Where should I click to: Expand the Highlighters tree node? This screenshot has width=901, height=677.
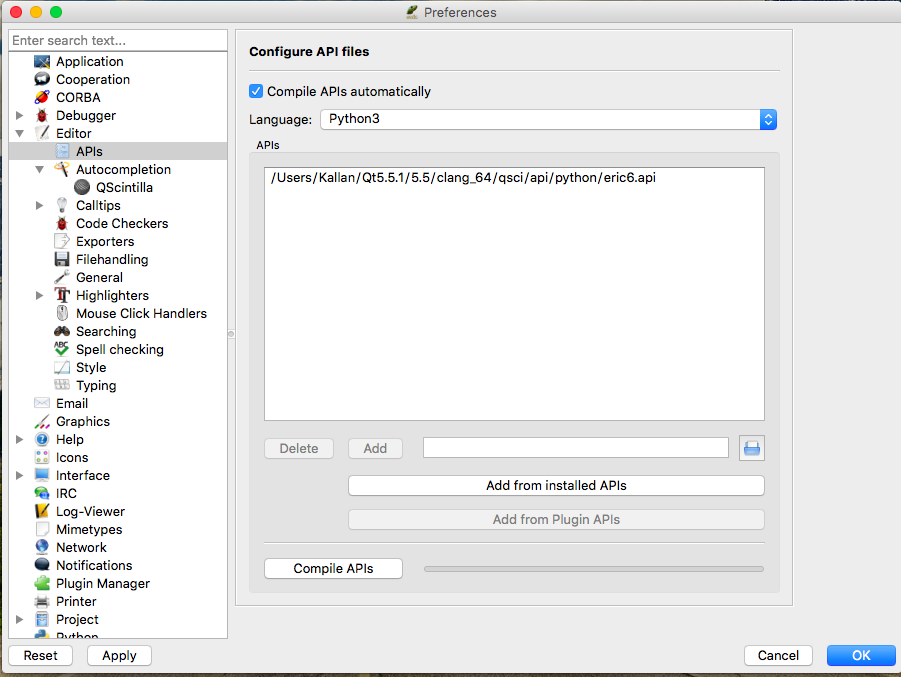[40, 296]
